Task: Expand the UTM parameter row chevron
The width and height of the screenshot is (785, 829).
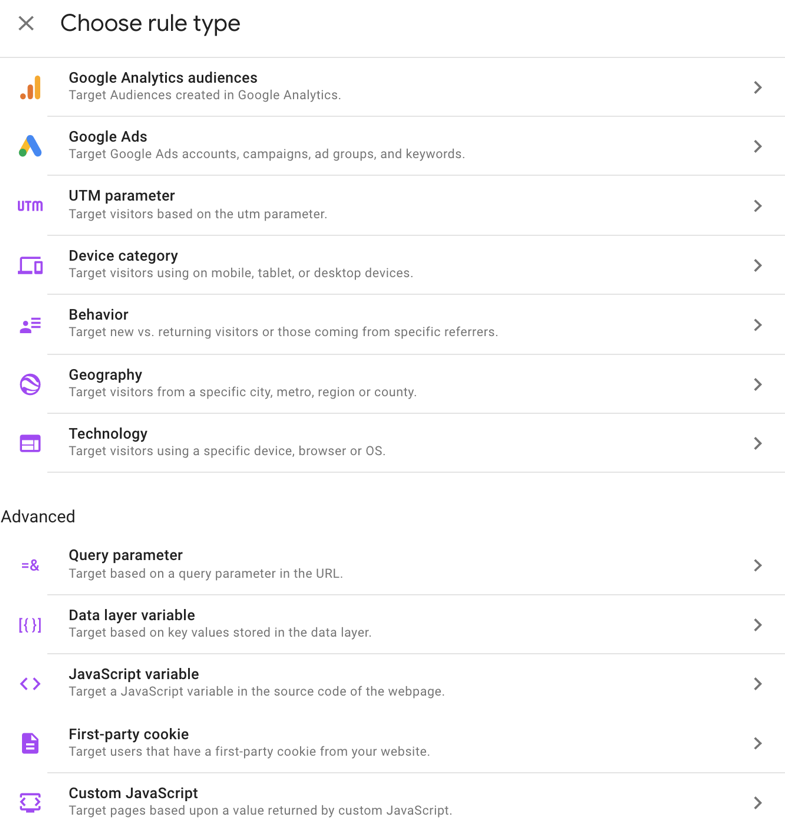Action: point(758,206)
